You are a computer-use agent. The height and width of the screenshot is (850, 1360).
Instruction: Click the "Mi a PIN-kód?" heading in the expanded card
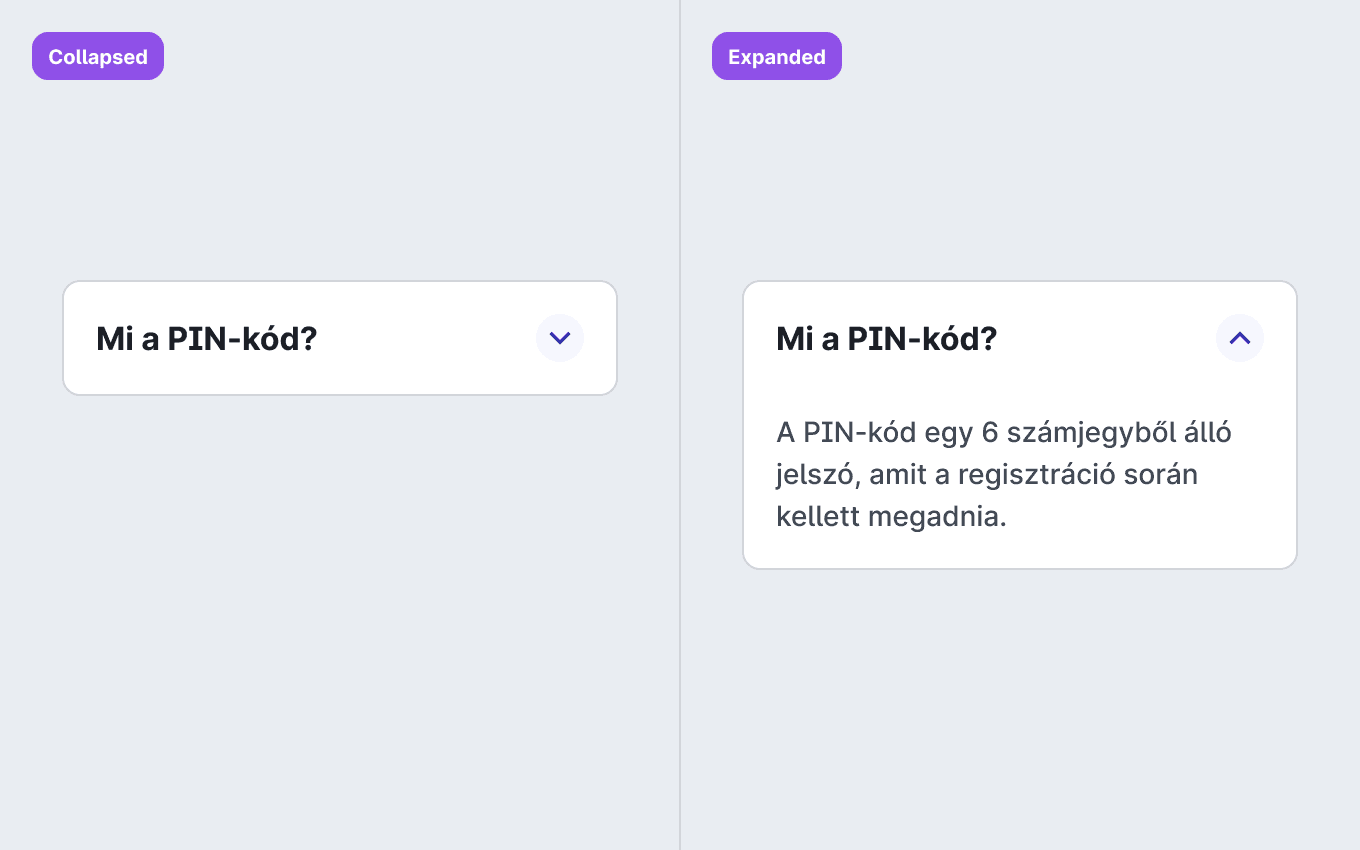[x=886, y=339]
